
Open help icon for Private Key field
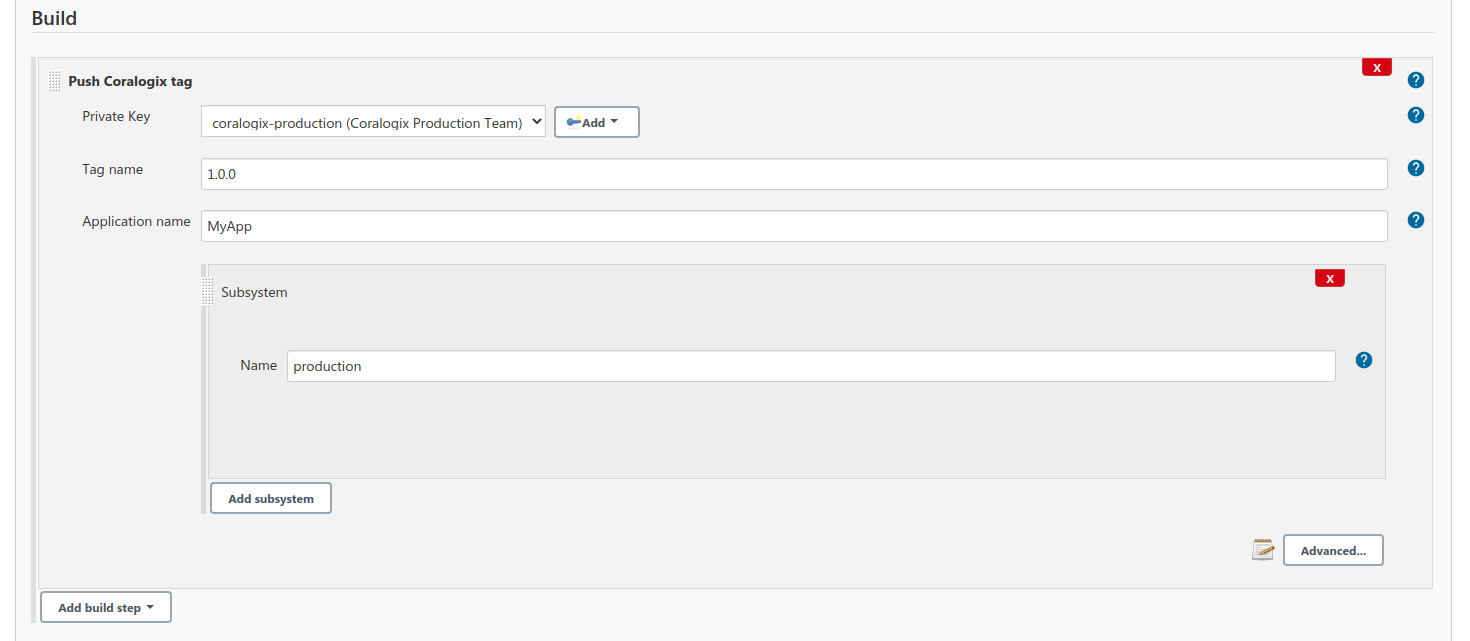point(1415,115)
